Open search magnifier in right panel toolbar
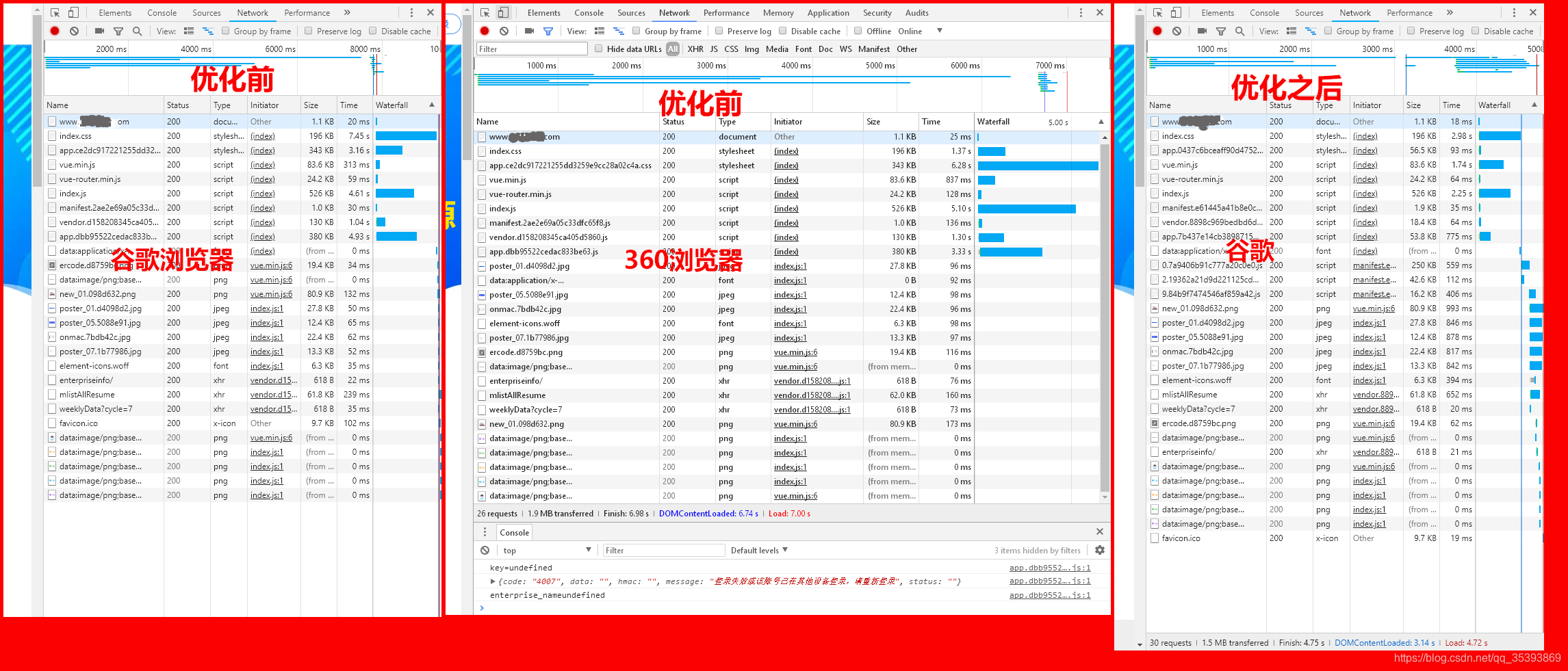Image resolution: width=1568 pixels, height=671 pixels. point(1239,31)
